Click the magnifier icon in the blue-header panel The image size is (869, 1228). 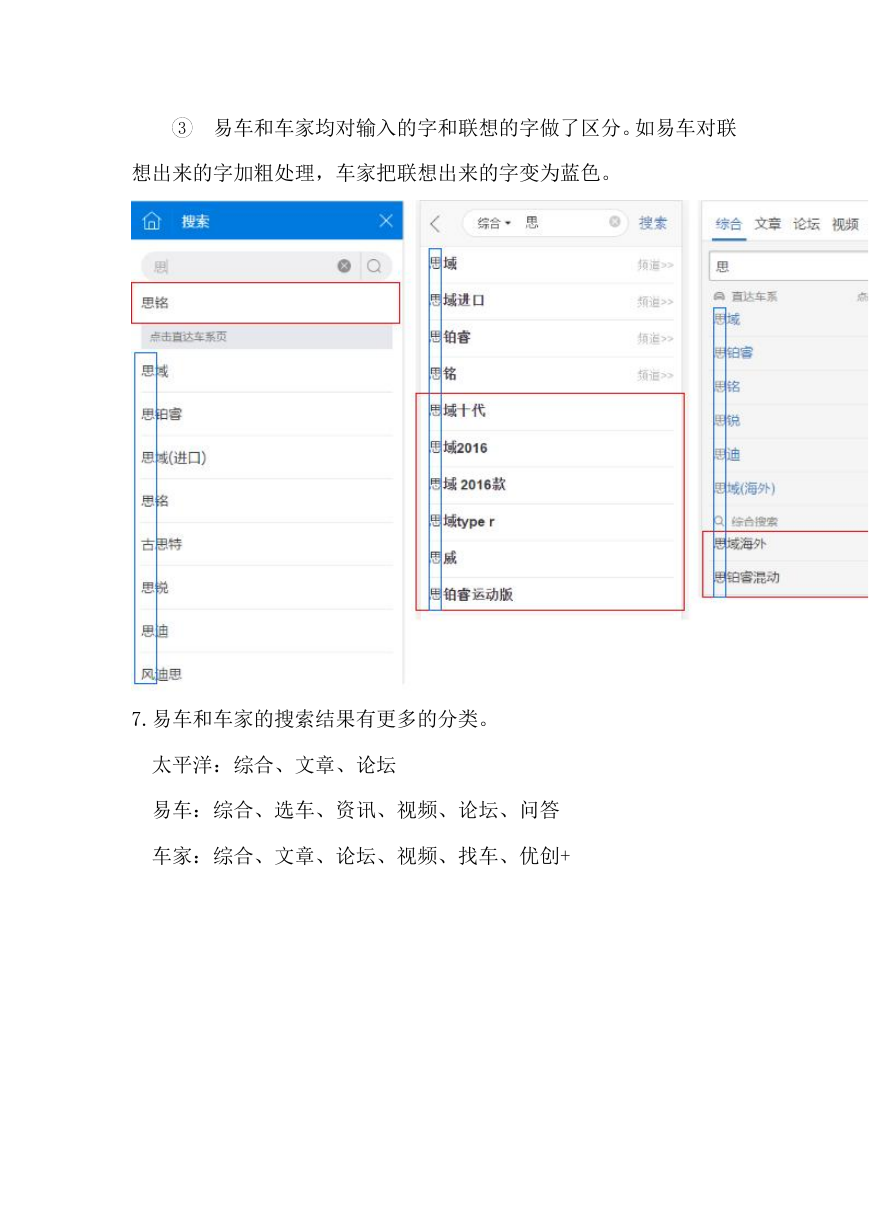point(375,266)
